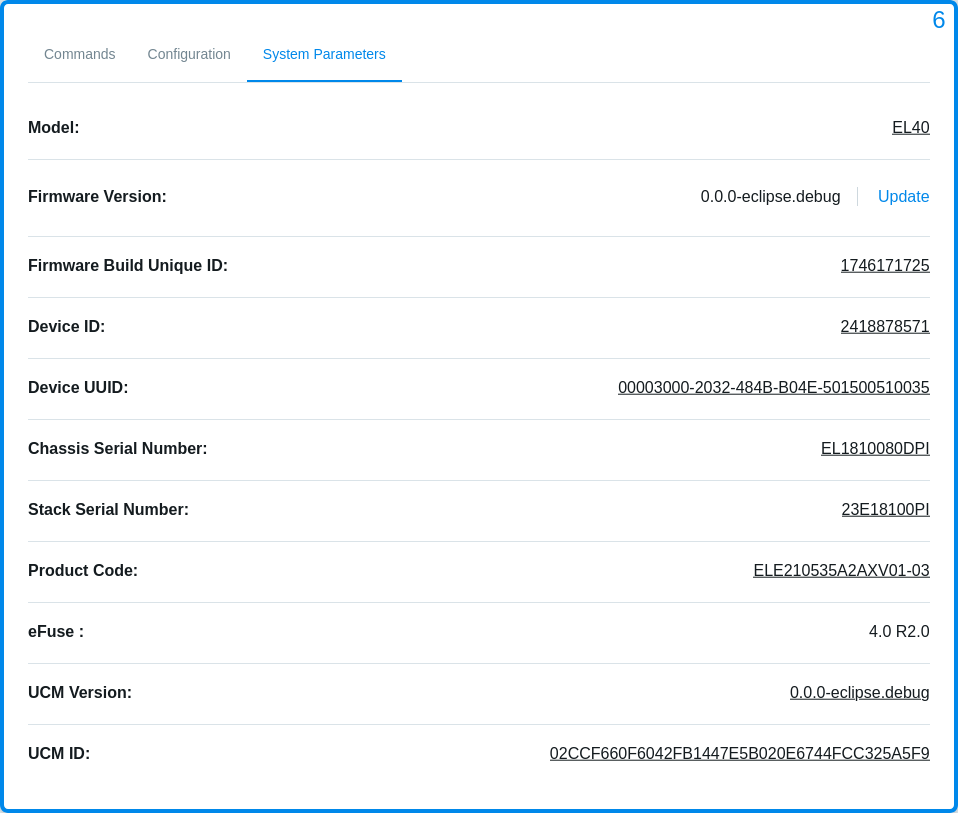Image resolution: width=958 pixels, height=813 pixels.
Task: Click the Device UUID row label
Action: click(78, 387)
